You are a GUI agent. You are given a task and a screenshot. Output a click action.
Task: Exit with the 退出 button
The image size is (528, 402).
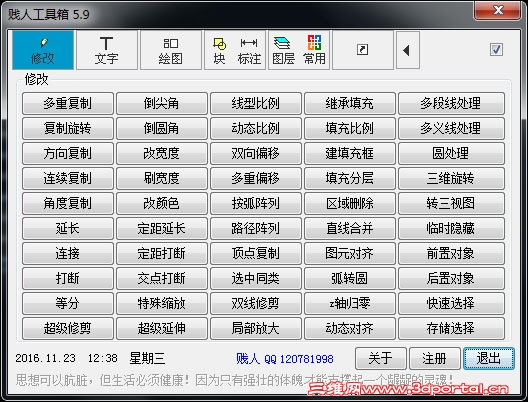489,359
